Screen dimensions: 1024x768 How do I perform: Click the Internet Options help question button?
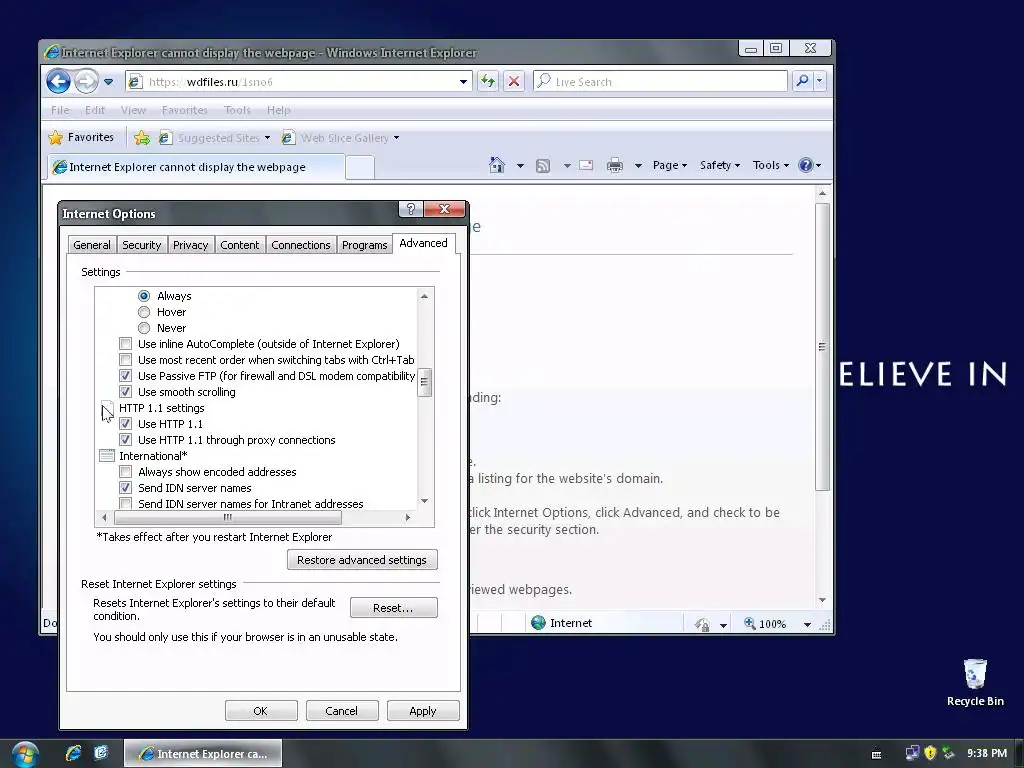pos(411,209)
